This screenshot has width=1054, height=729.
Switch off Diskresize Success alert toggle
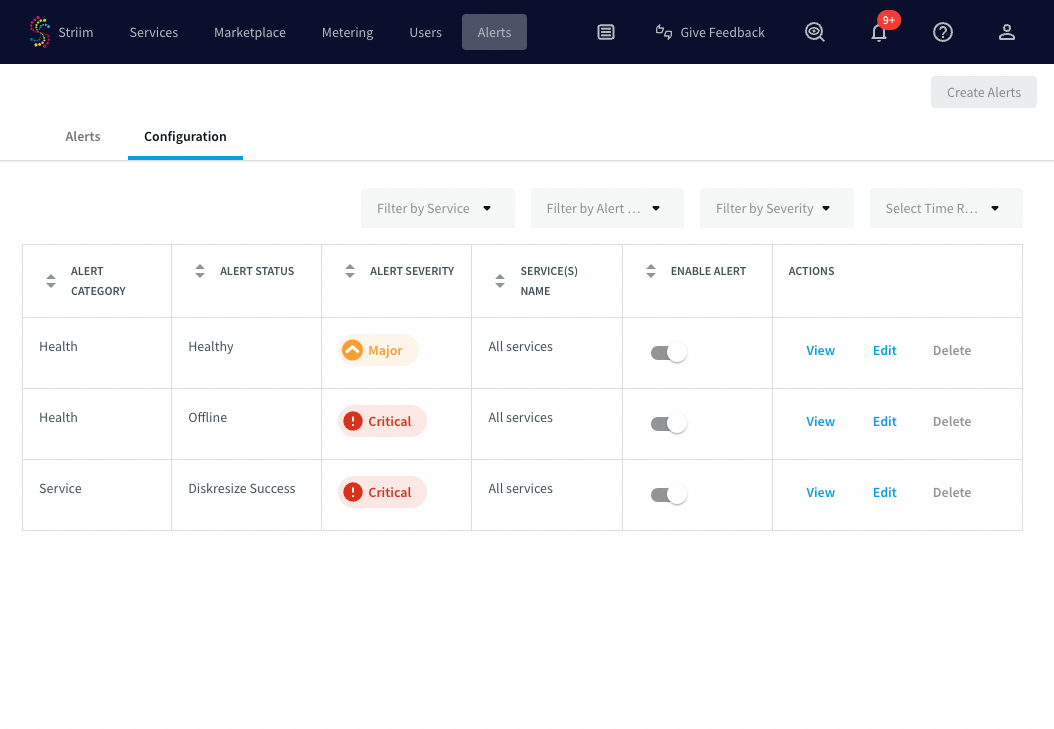[x=668, y=494]
